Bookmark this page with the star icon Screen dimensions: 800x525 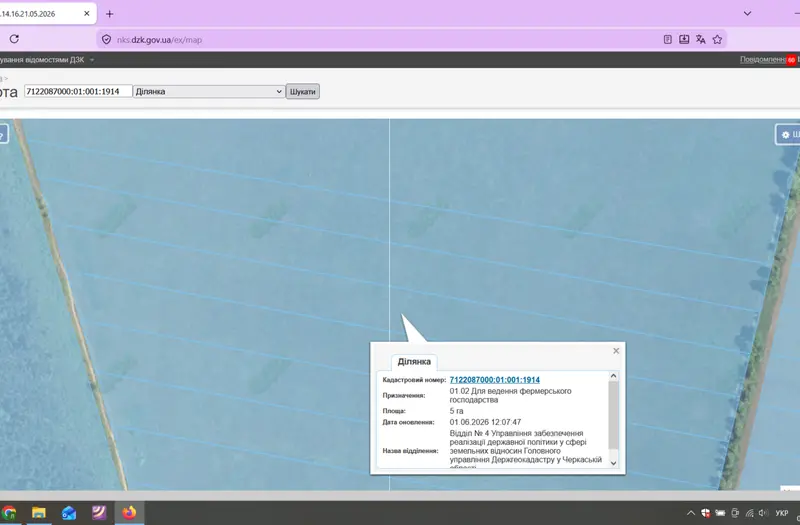point(717,39)
